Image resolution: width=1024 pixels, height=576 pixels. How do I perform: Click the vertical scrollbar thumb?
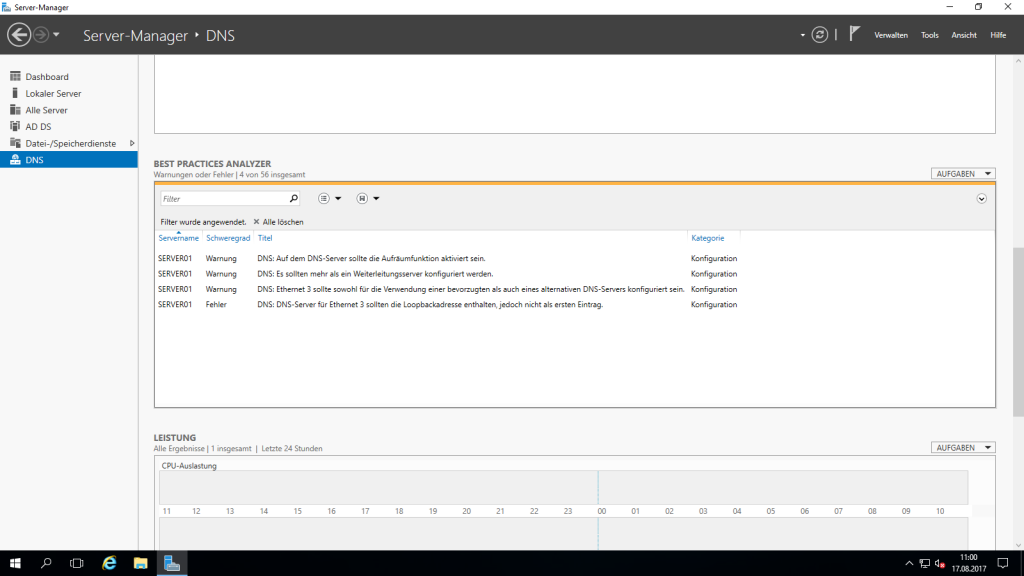pos(1018,332)
